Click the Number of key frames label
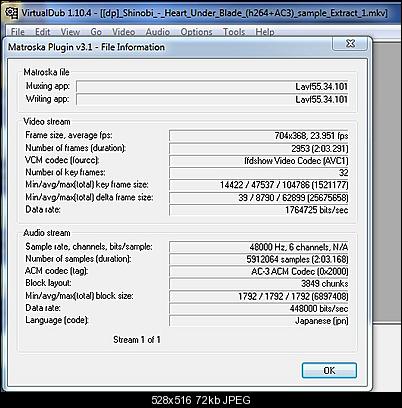This screenshot has width=402, height=408. point(65,172)
